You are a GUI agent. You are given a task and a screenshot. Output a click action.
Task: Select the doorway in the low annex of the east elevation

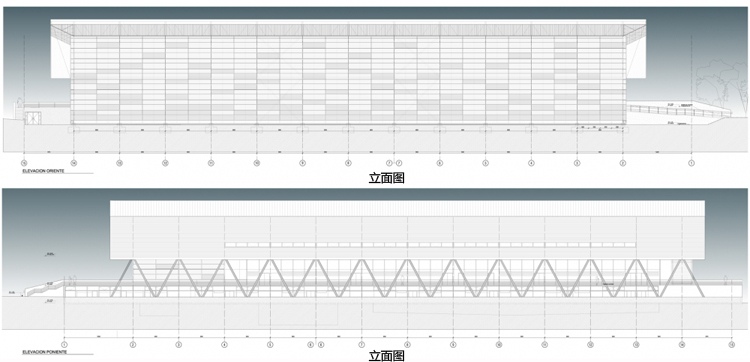pyautogui.click(x=33, y=118)
